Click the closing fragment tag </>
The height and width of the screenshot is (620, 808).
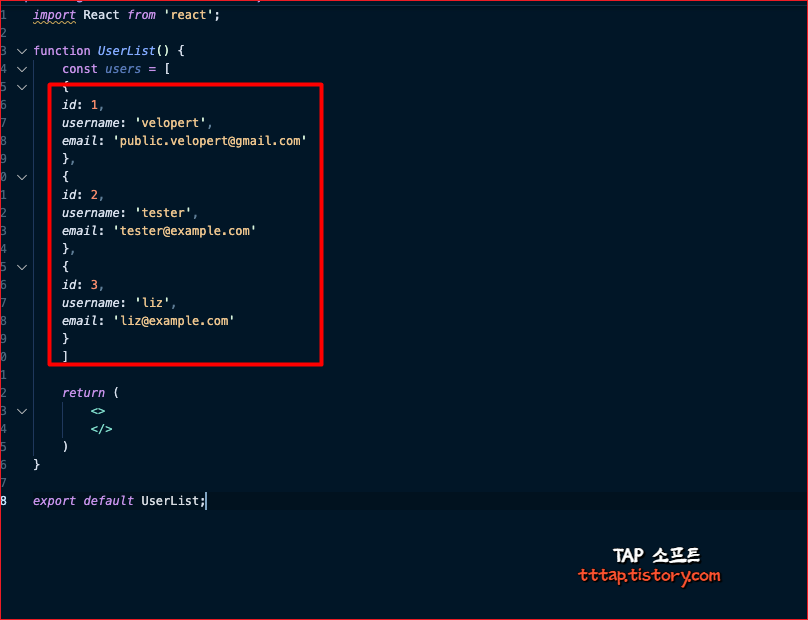[102, 429]
